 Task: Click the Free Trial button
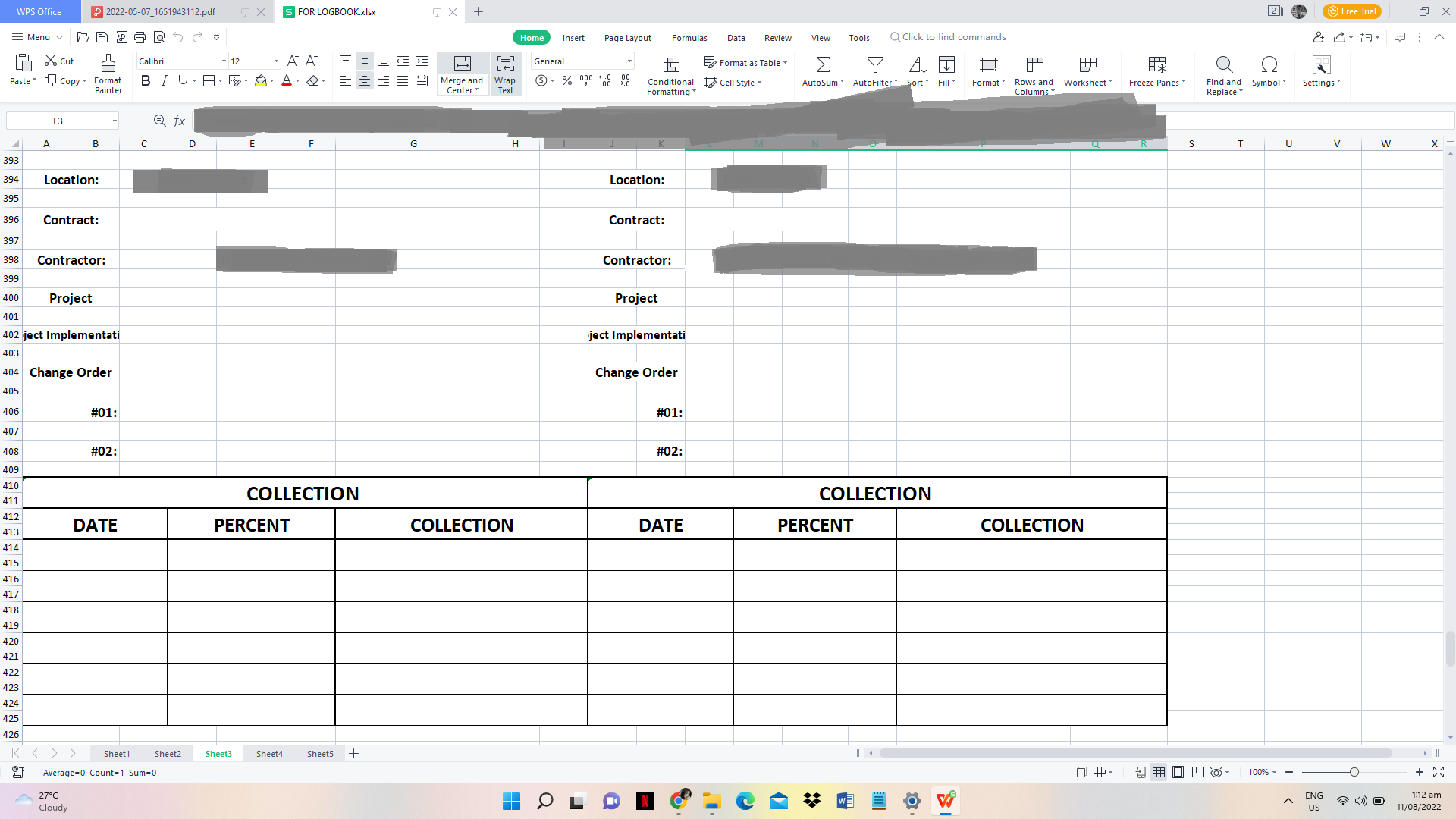click(x=1352, y=11)
